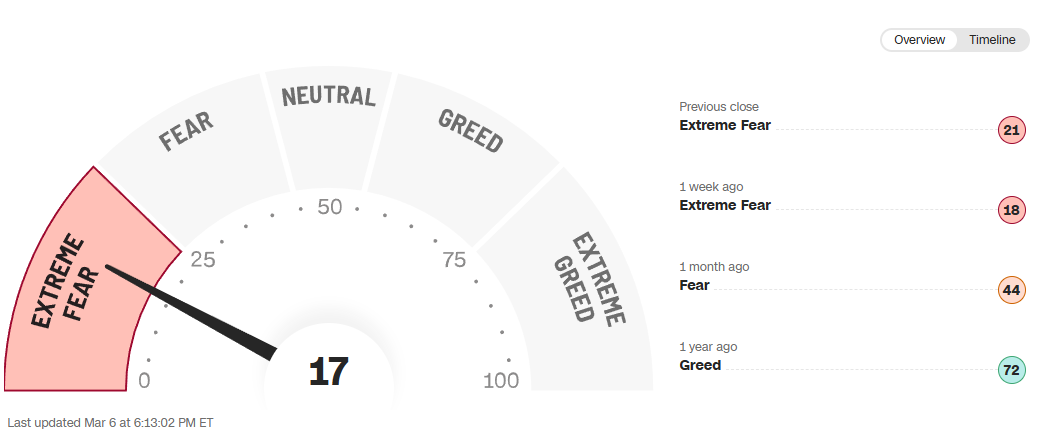Click the green badge showing 72
This screenshot has height=446, width=1056.
point(1011,370)
